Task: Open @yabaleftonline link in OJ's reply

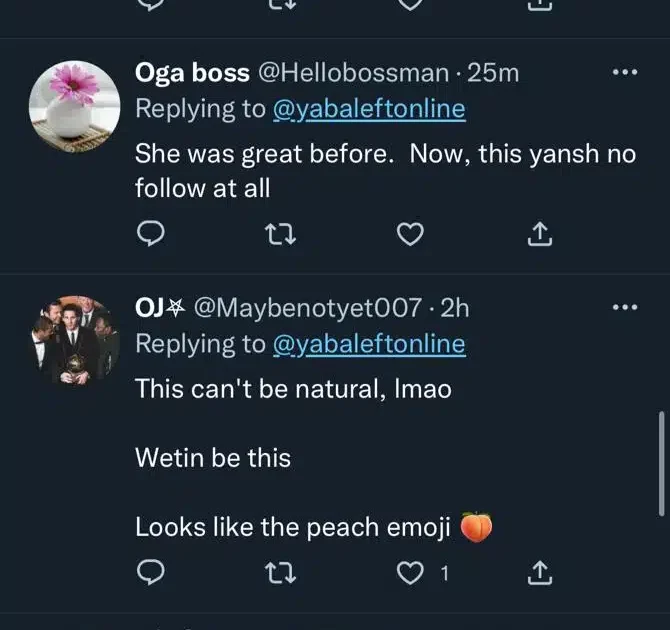Action: (x=369, y=344)
